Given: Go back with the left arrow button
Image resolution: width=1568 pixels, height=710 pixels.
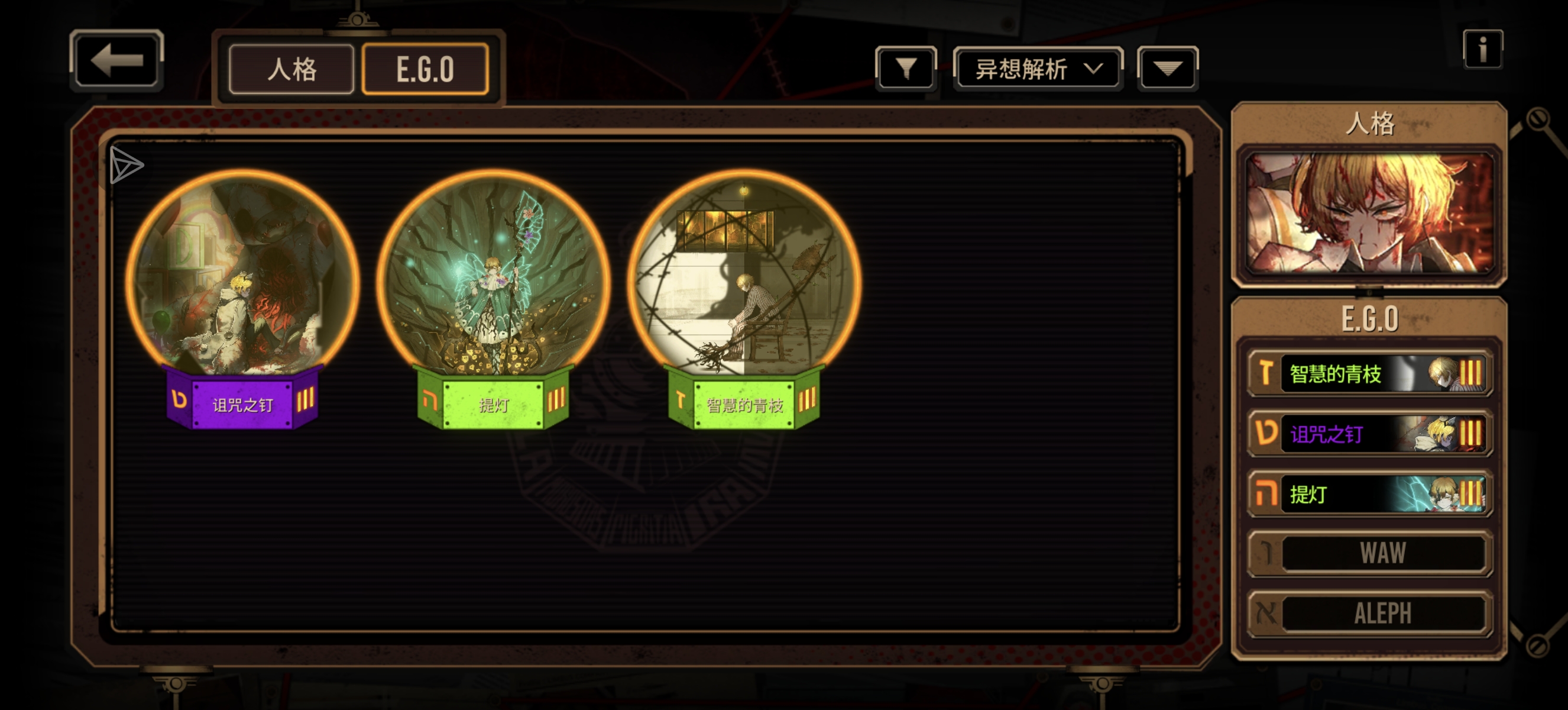Looking at the screenshot, I should click(116, 60).
